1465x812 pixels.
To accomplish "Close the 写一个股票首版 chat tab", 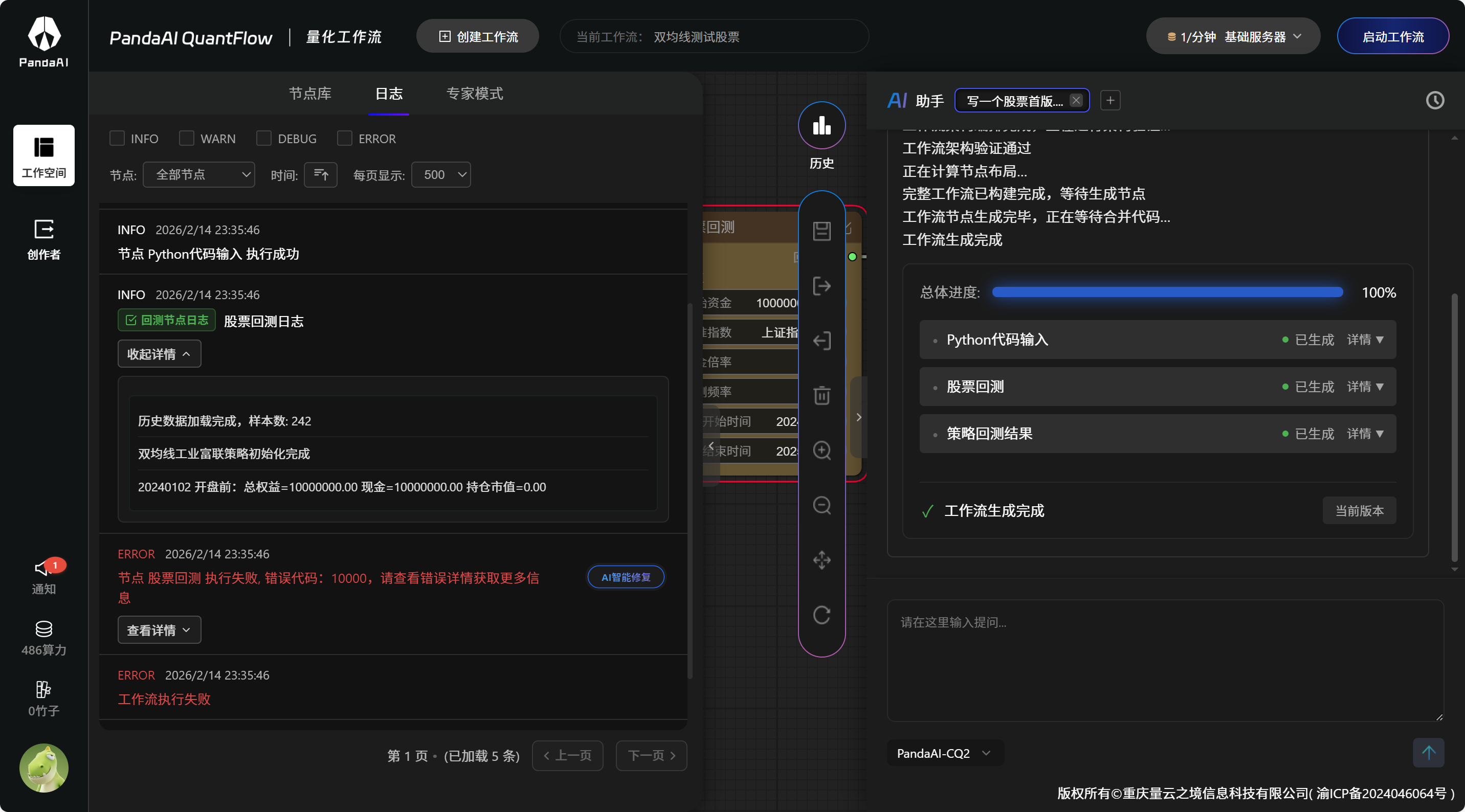I will pos(1076,101).
